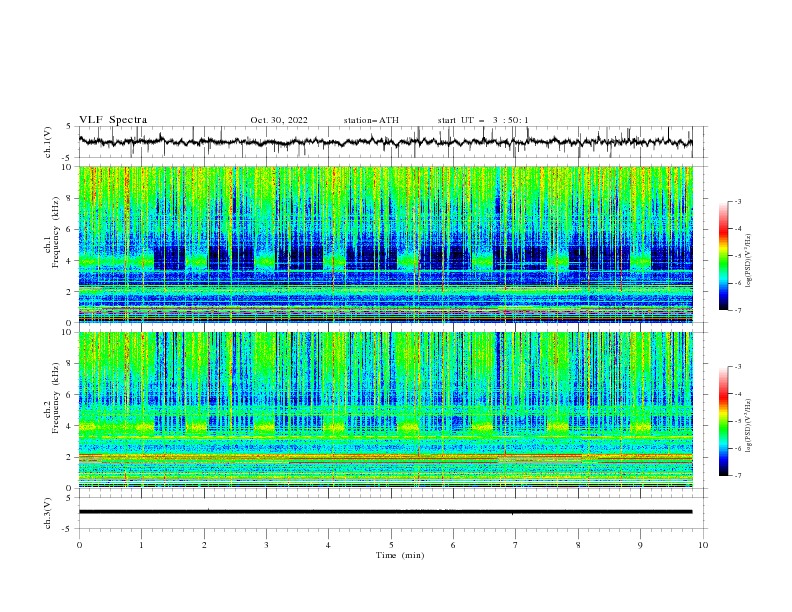
Task: Click the "9" tick on the Time axis
Action: [640, 545]
